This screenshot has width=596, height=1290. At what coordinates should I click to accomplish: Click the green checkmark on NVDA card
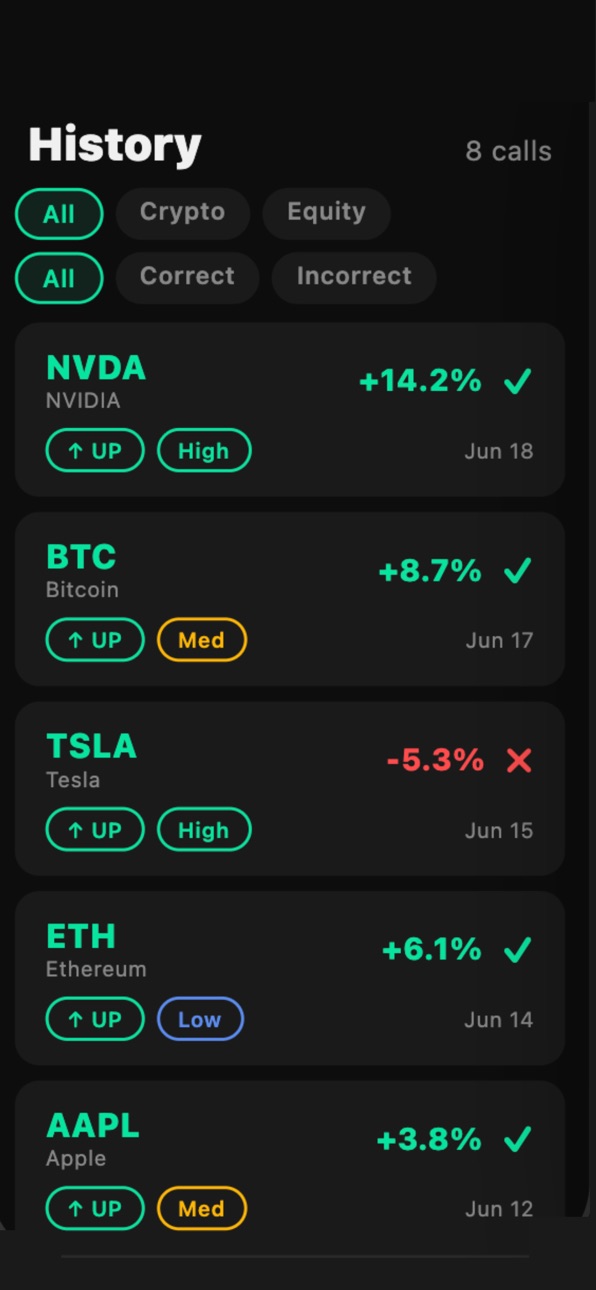(x=517, y=382)
